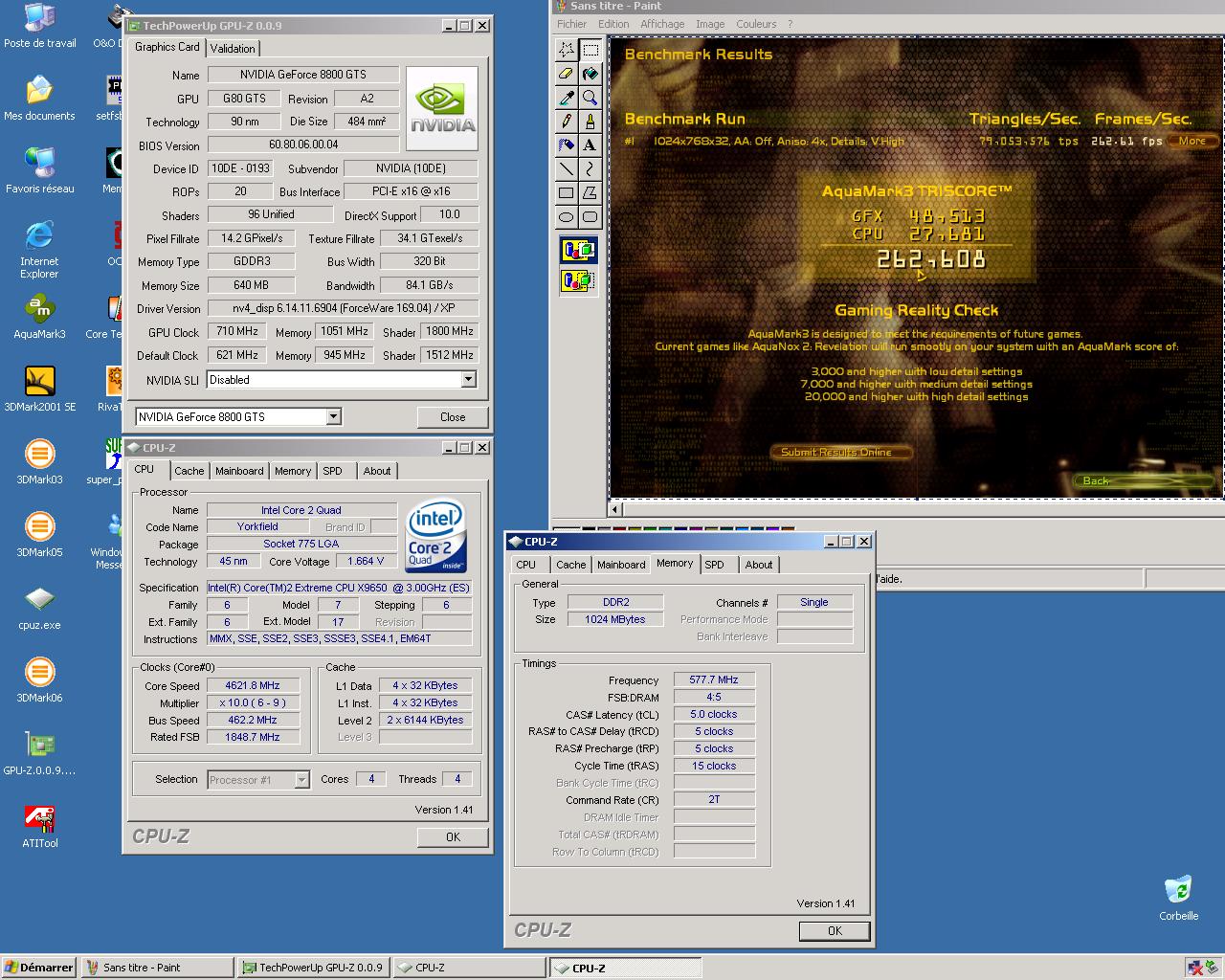Select the 3DMark06 desktop icon
The height and width of the screenshot is (980, 1225).
coord(39,681)
